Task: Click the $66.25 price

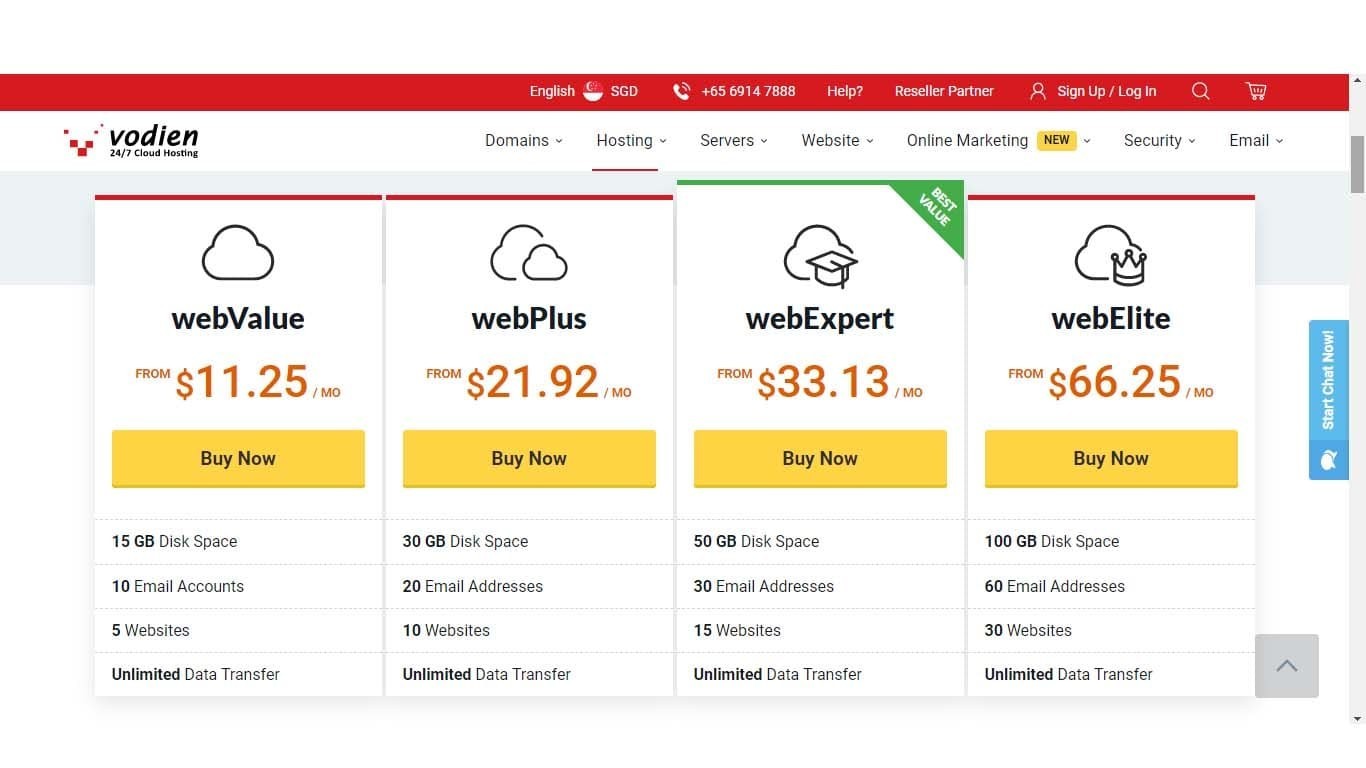Action: (x=1114, y=382)
